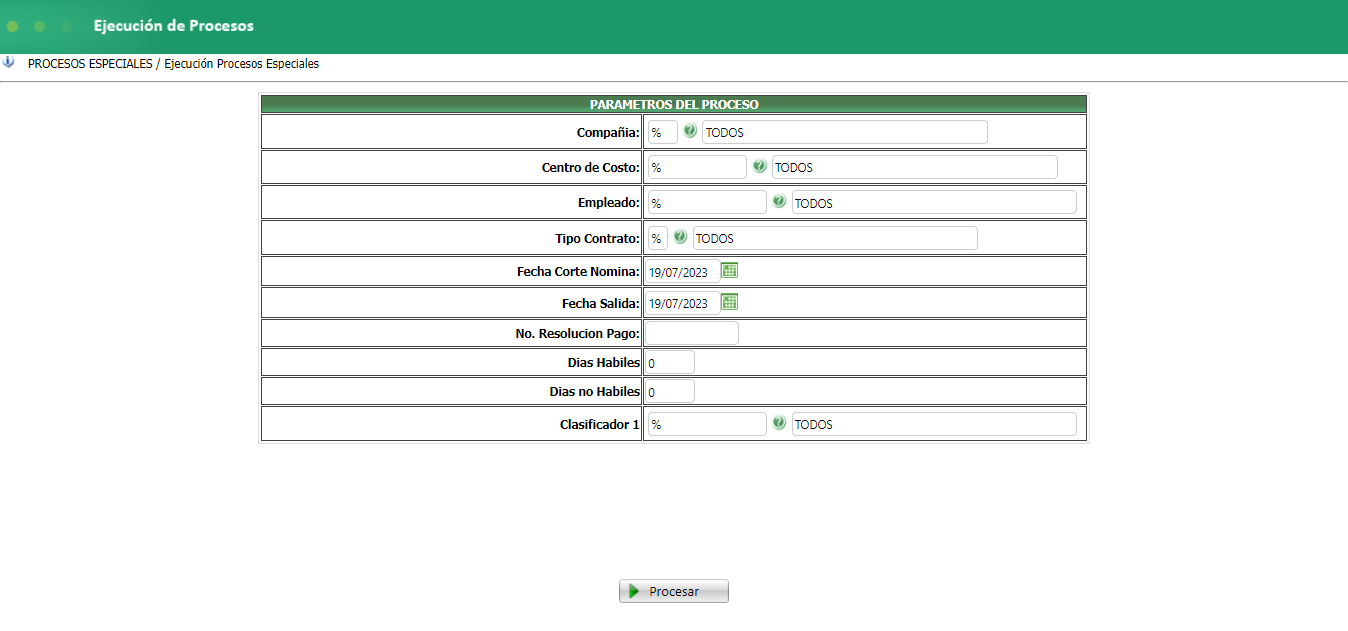1348x631 pixels.
Task: Click the Dias Habiles label
Action: click(x=604, y=362)
